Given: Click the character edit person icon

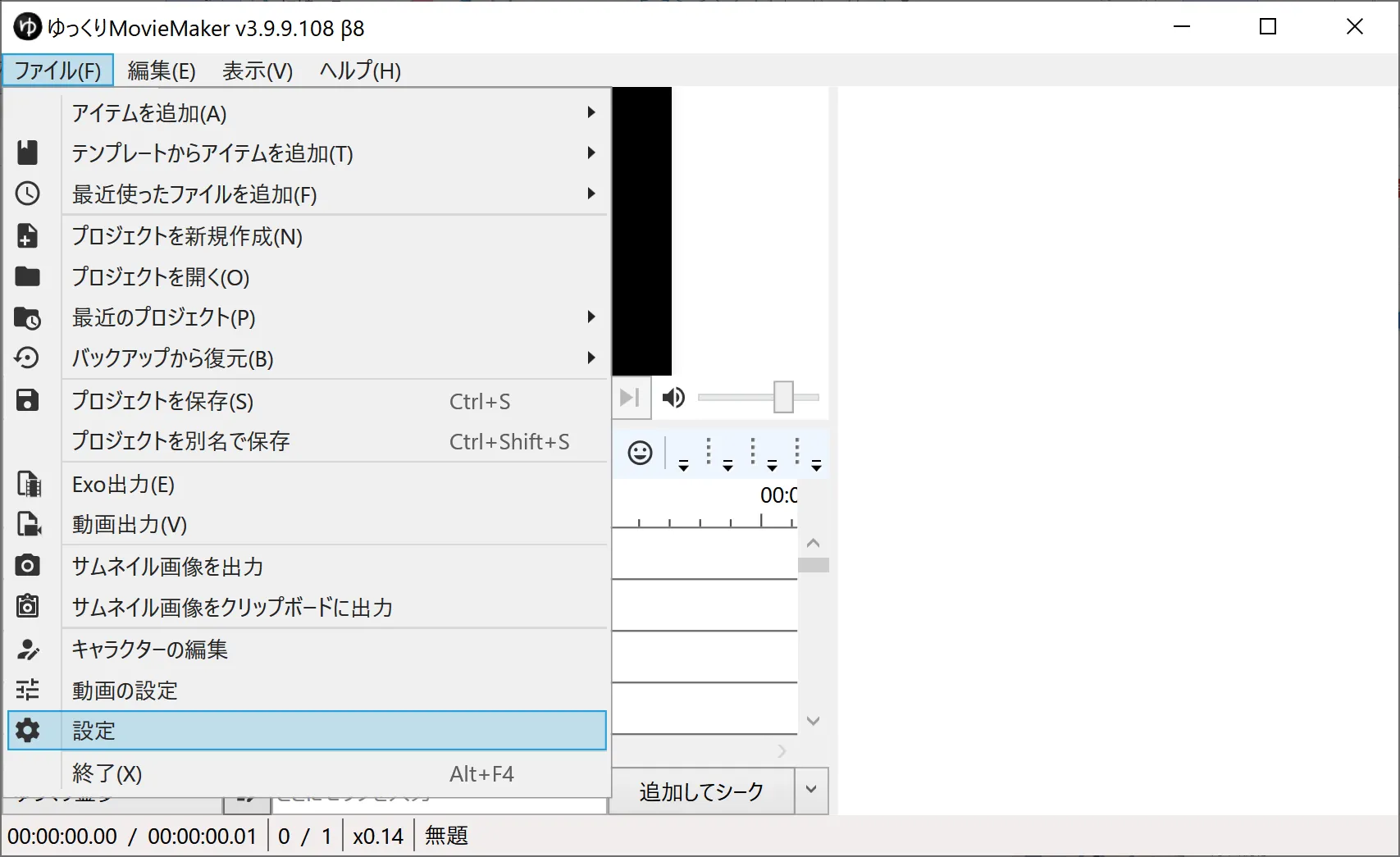Looking at the screenshot, I should pyautogui.click(x=28, y=649).
